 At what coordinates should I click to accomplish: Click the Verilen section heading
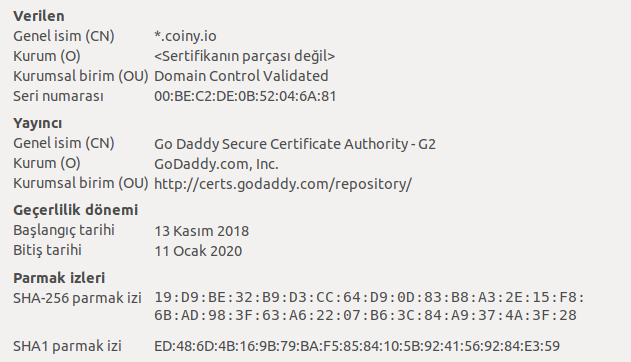[x=39, y=16]
